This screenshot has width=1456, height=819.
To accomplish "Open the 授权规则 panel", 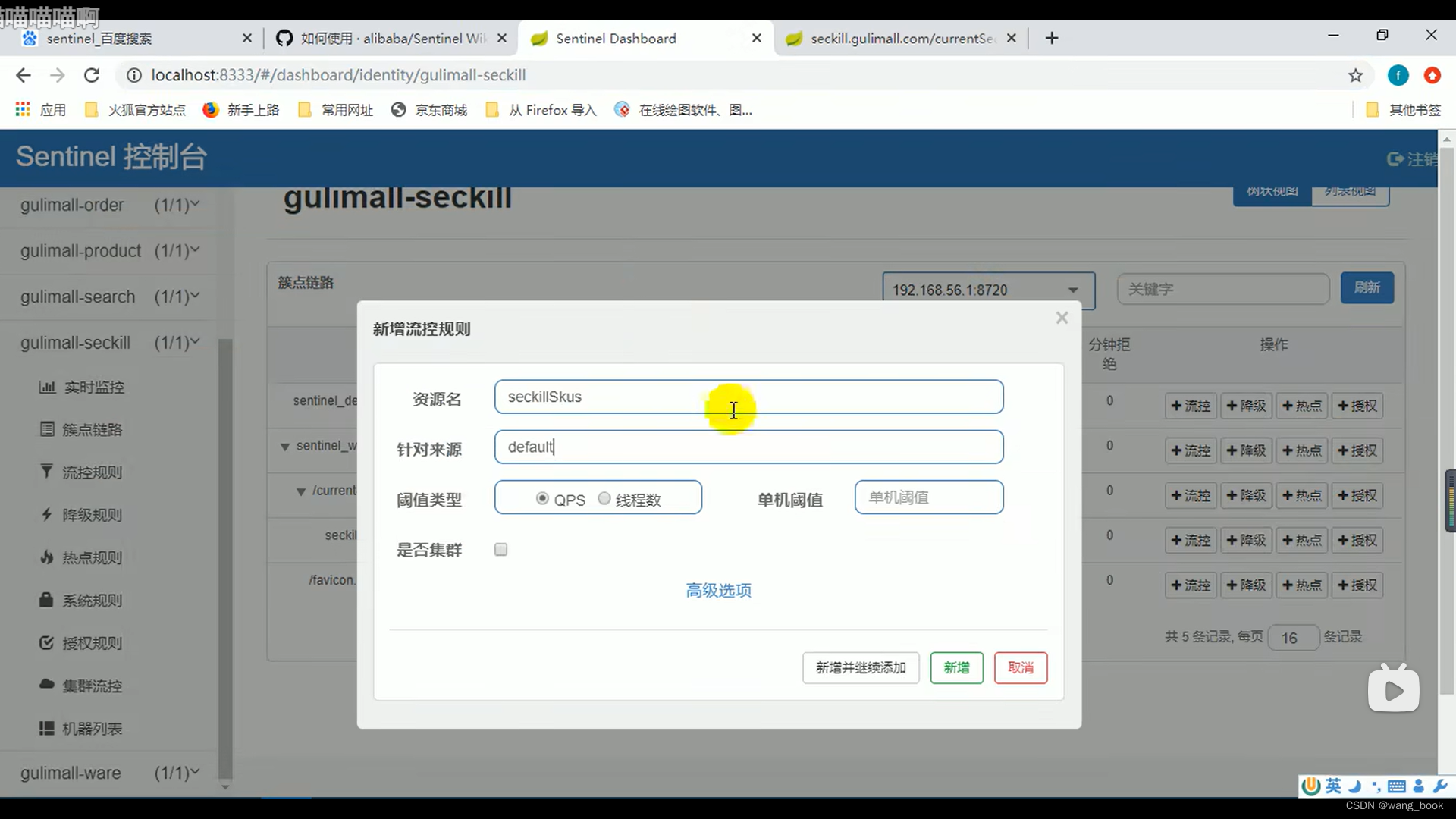I will click(x=90, y=642).
